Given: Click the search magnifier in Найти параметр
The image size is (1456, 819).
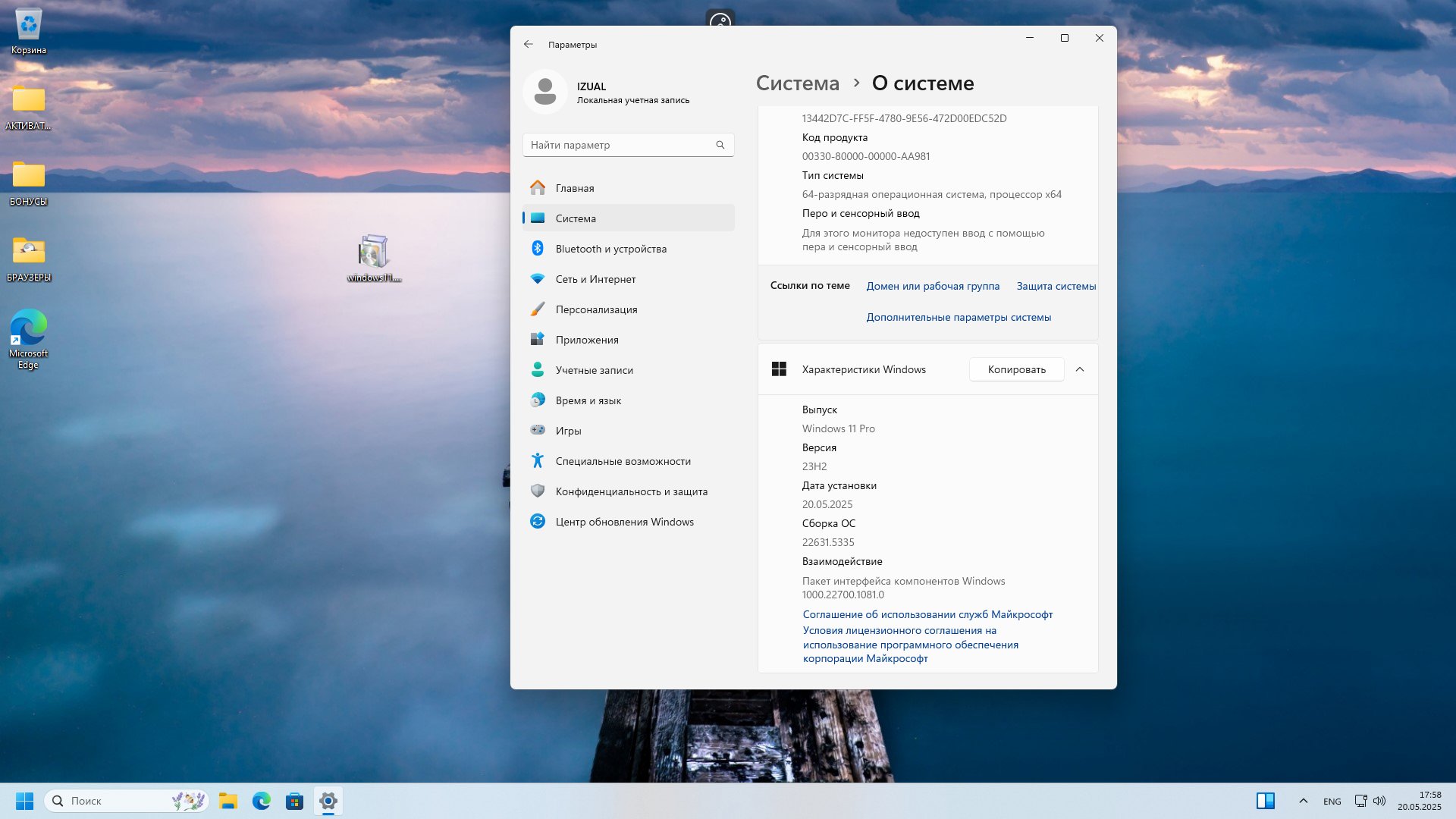Looking at the screenshot, I should [x=720, y=145].
